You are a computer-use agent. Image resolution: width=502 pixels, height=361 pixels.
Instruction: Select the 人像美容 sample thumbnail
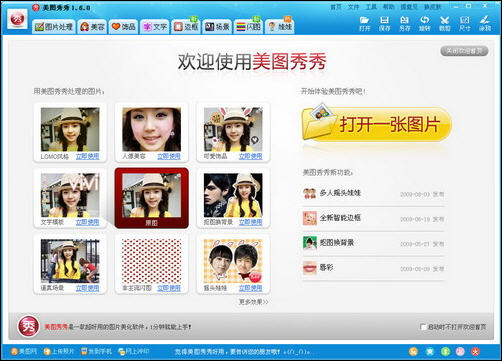(x=152, y=129)
